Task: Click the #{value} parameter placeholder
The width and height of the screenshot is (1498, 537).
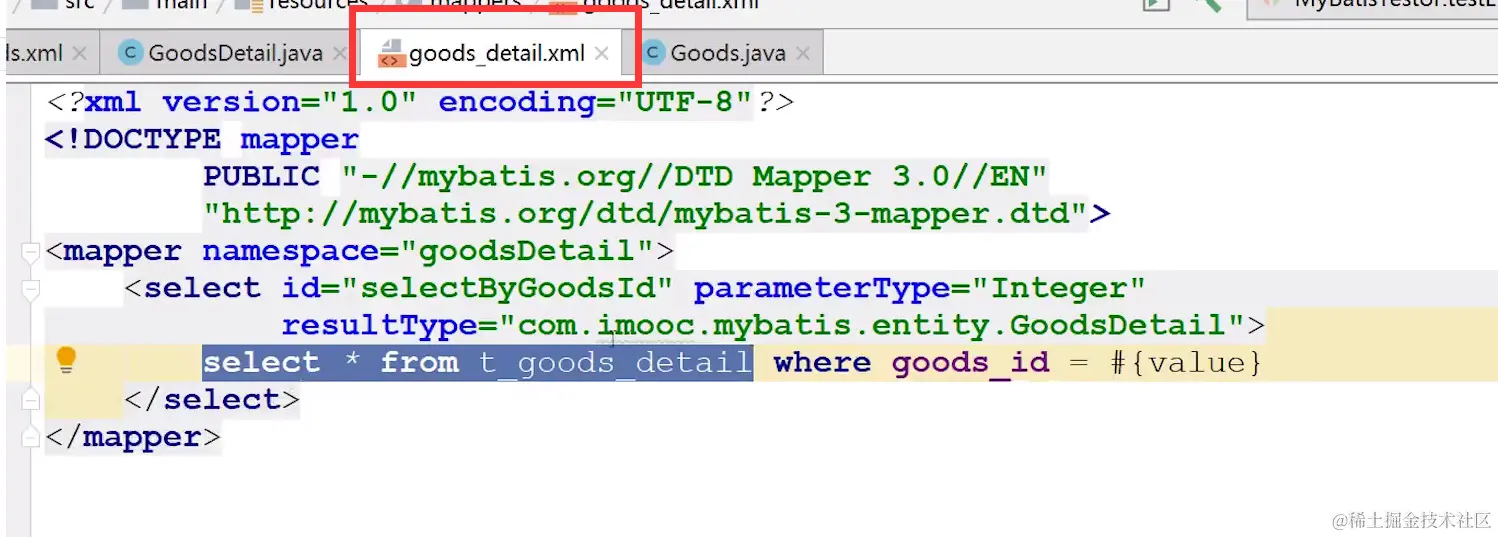Action: click(x=1186, y=362)
